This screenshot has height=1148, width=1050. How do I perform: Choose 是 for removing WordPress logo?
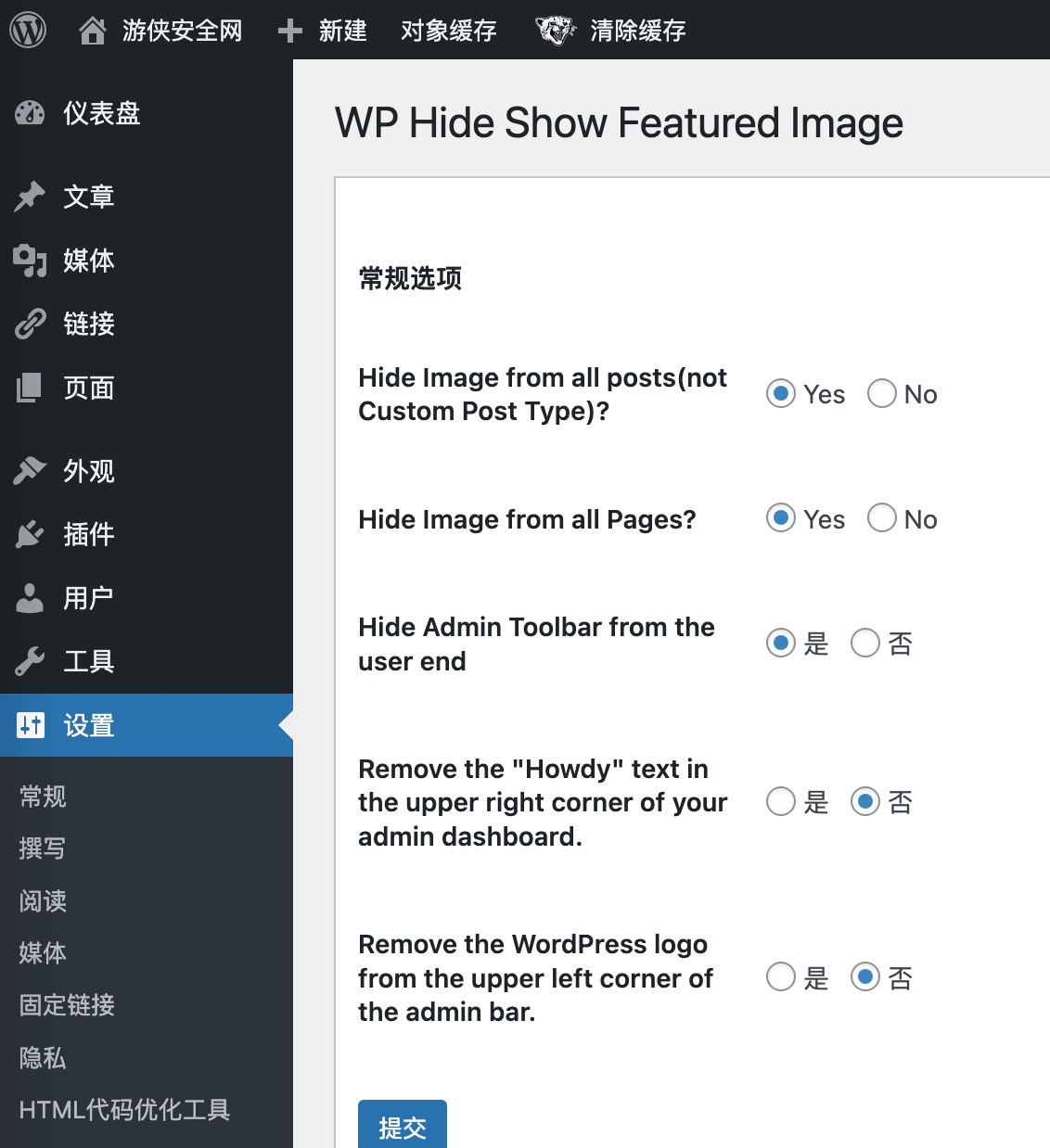pos(781,977)
